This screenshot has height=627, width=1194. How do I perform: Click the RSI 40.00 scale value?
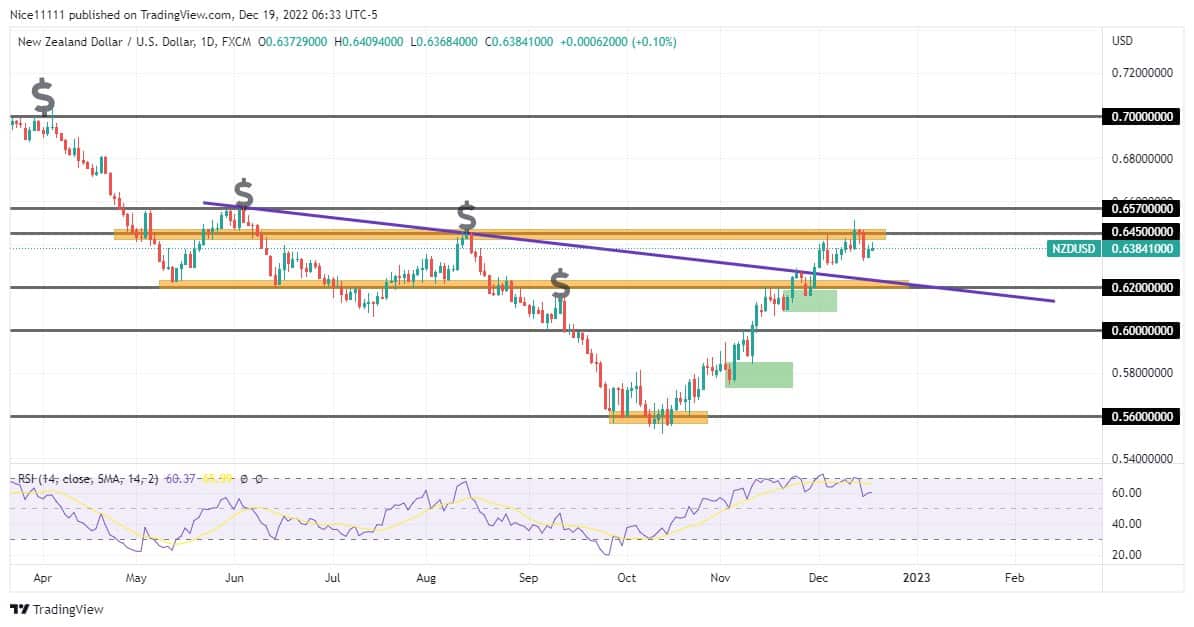pos(1126,524)
